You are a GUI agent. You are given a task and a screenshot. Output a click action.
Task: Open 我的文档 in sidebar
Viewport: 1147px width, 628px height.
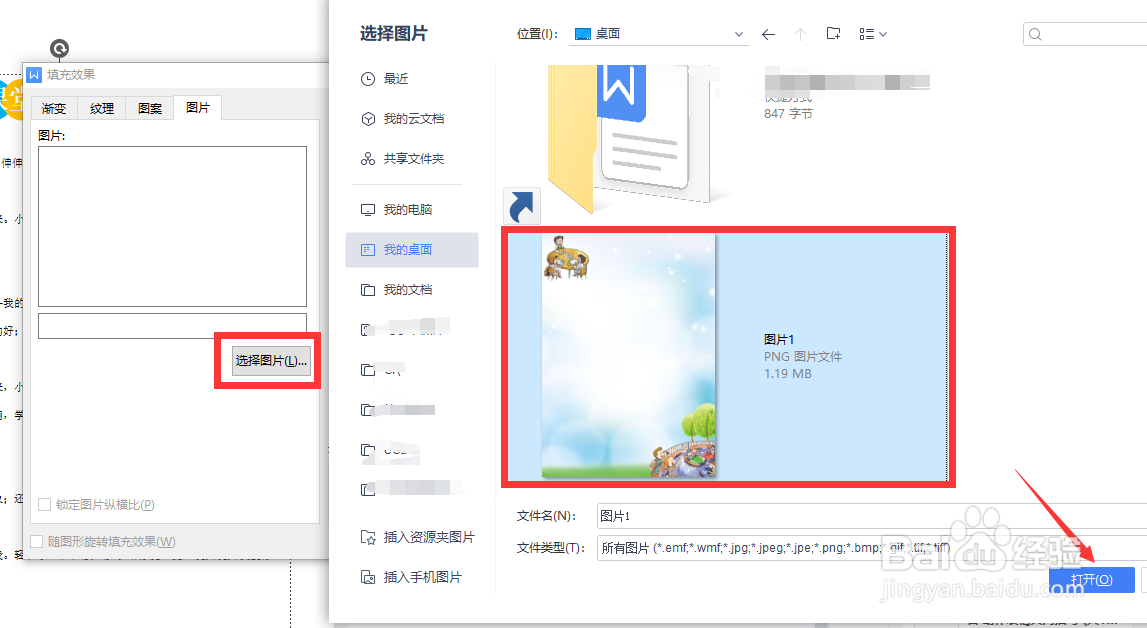pos(397,290)
